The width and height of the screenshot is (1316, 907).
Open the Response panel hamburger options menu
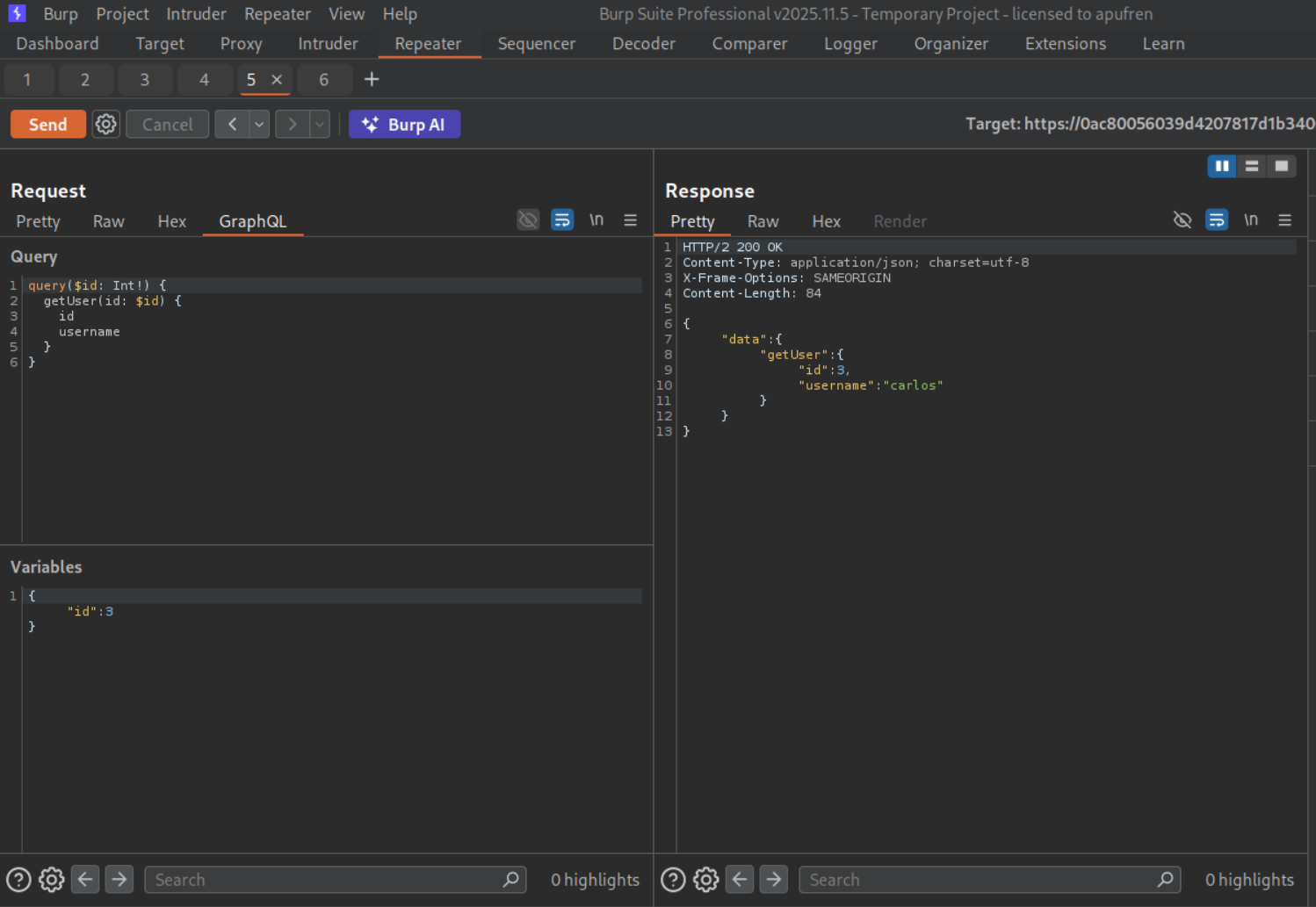[x=1284, y=220]
